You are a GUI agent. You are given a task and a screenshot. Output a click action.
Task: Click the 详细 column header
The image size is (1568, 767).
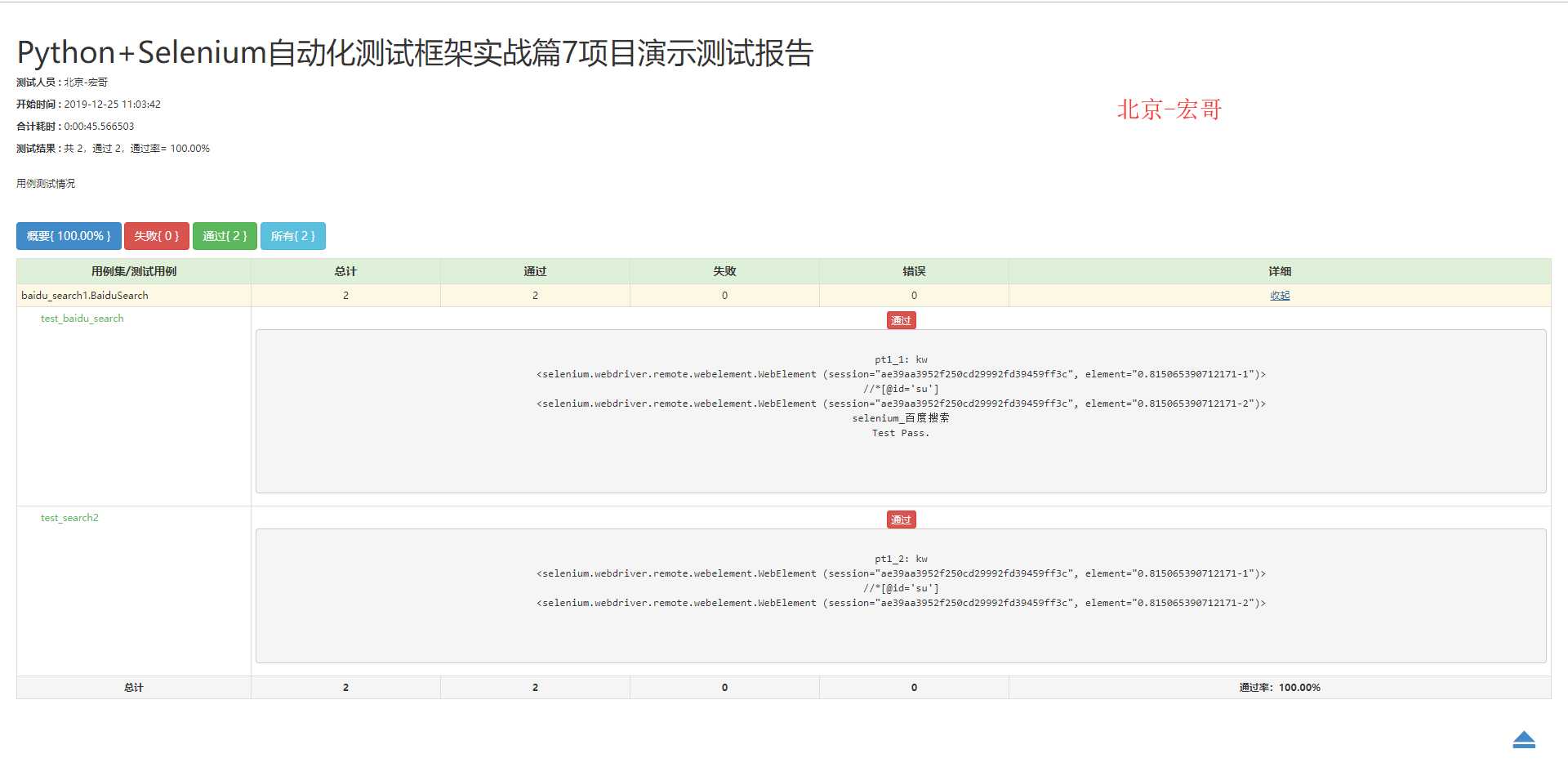point(1280,271)
